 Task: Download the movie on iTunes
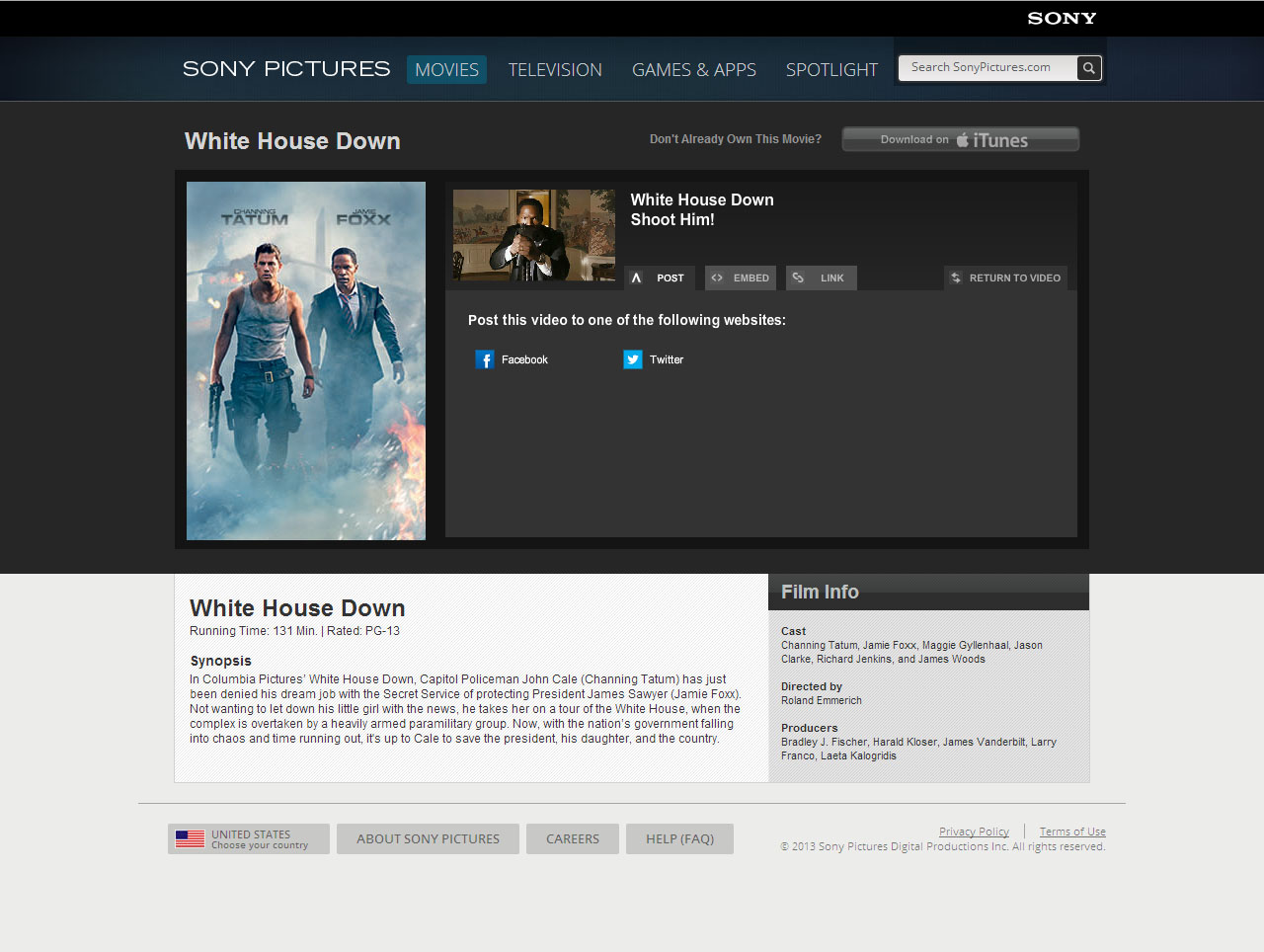point(960,139)
